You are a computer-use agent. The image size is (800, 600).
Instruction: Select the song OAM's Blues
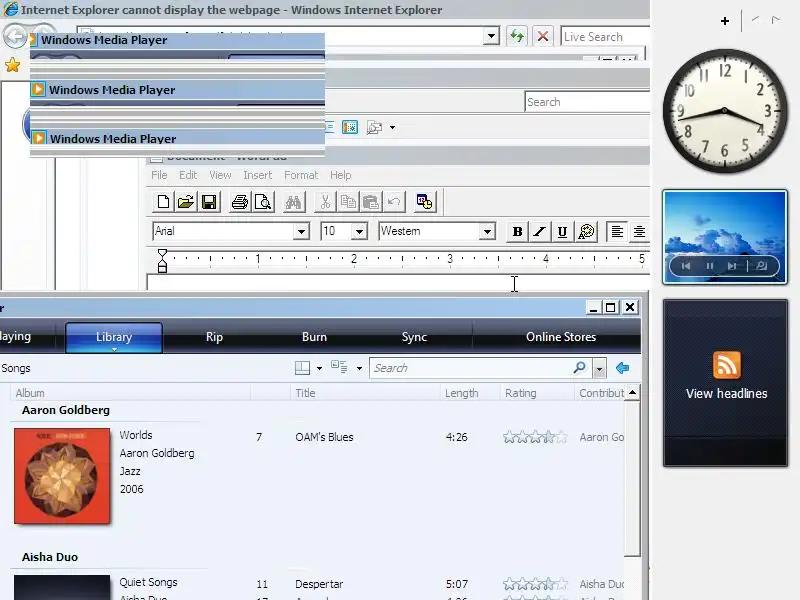324,437
